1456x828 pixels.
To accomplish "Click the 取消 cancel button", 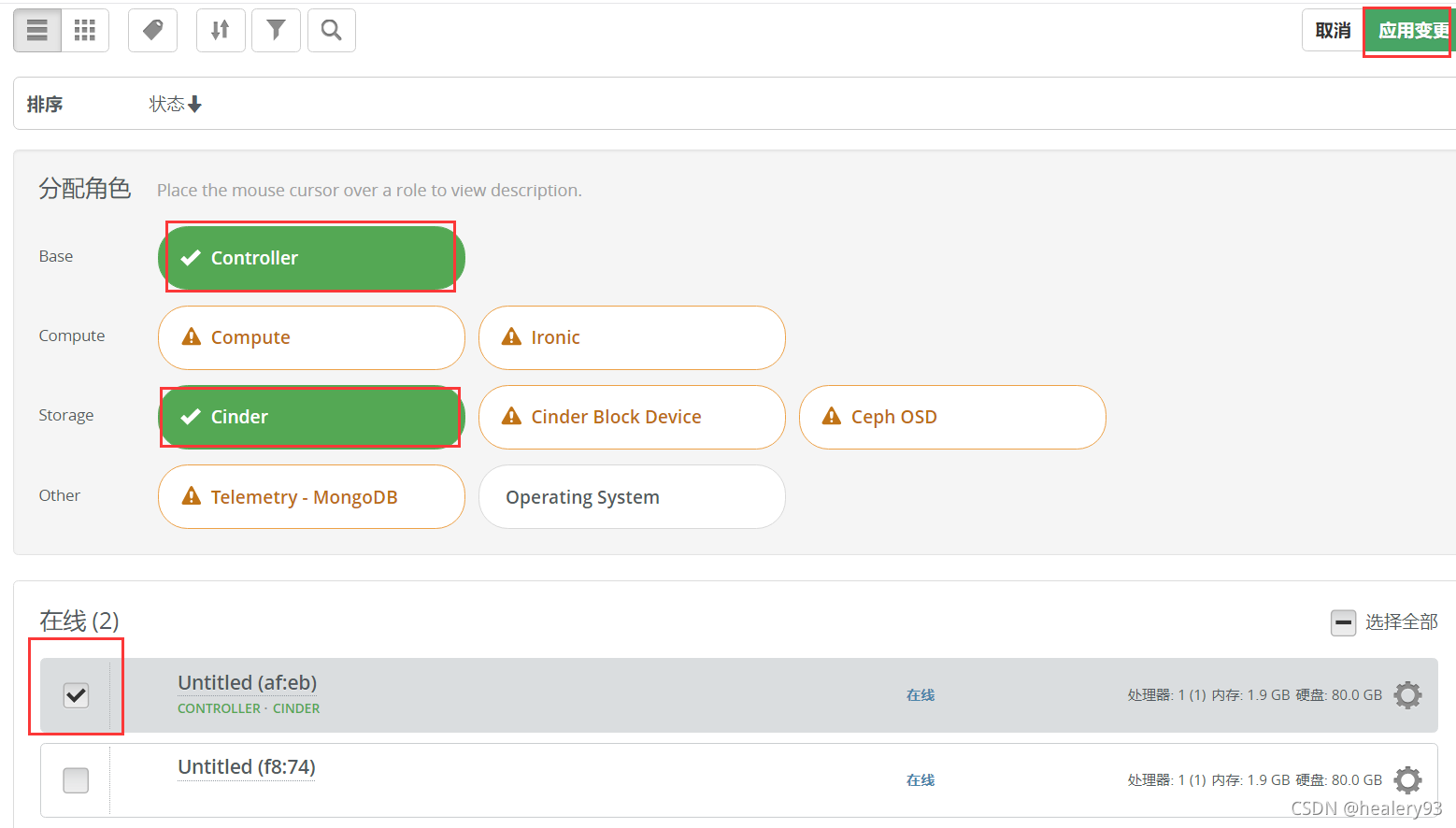I will [x=1332, y=30].
